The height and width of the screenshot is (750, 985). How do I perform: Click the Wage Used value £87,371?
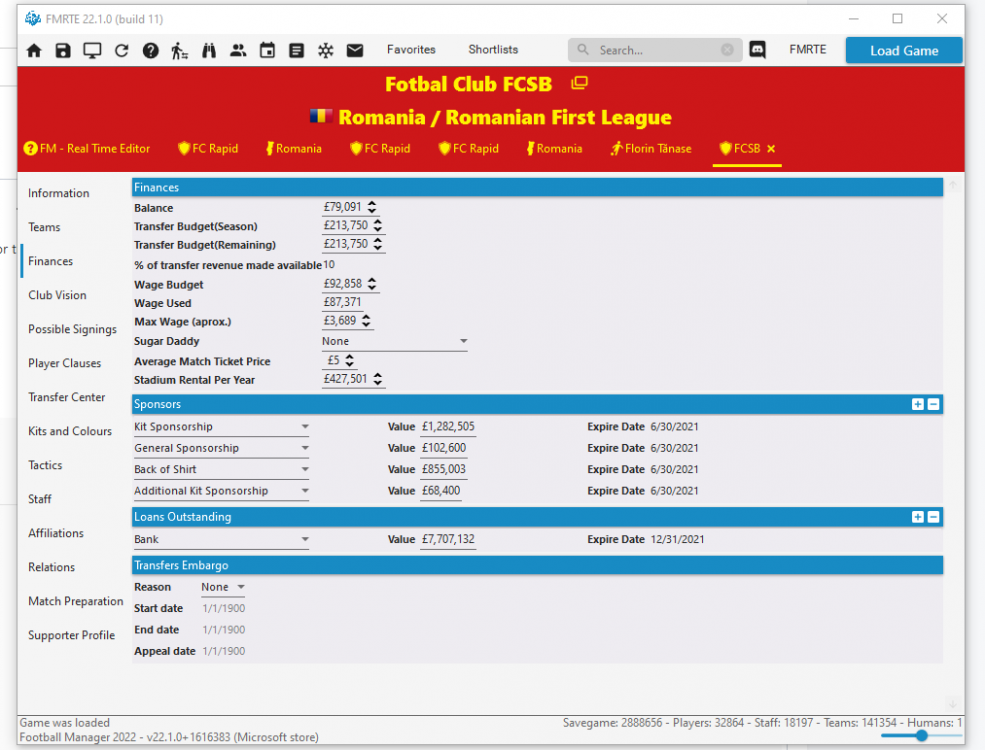[x=342, y=302]
